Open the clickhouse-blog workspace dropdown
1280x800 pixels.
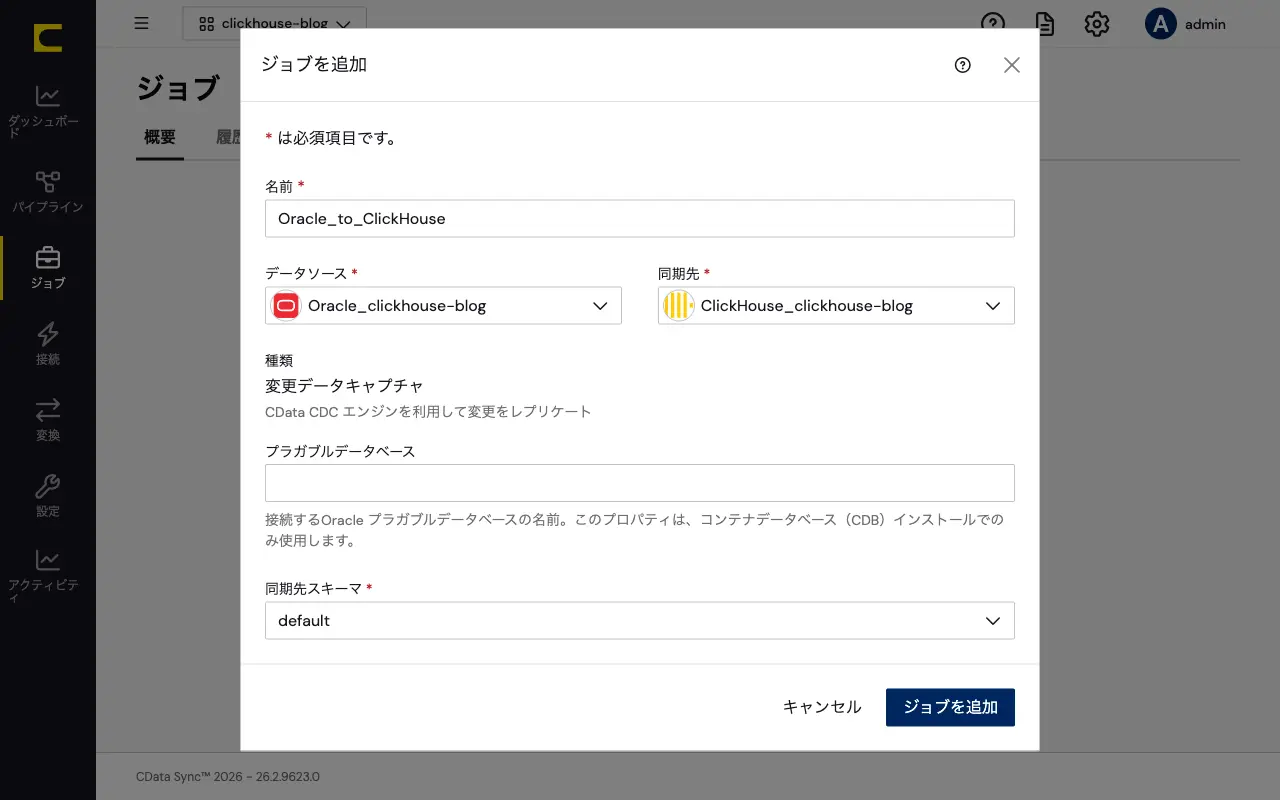tap(275, 23)
